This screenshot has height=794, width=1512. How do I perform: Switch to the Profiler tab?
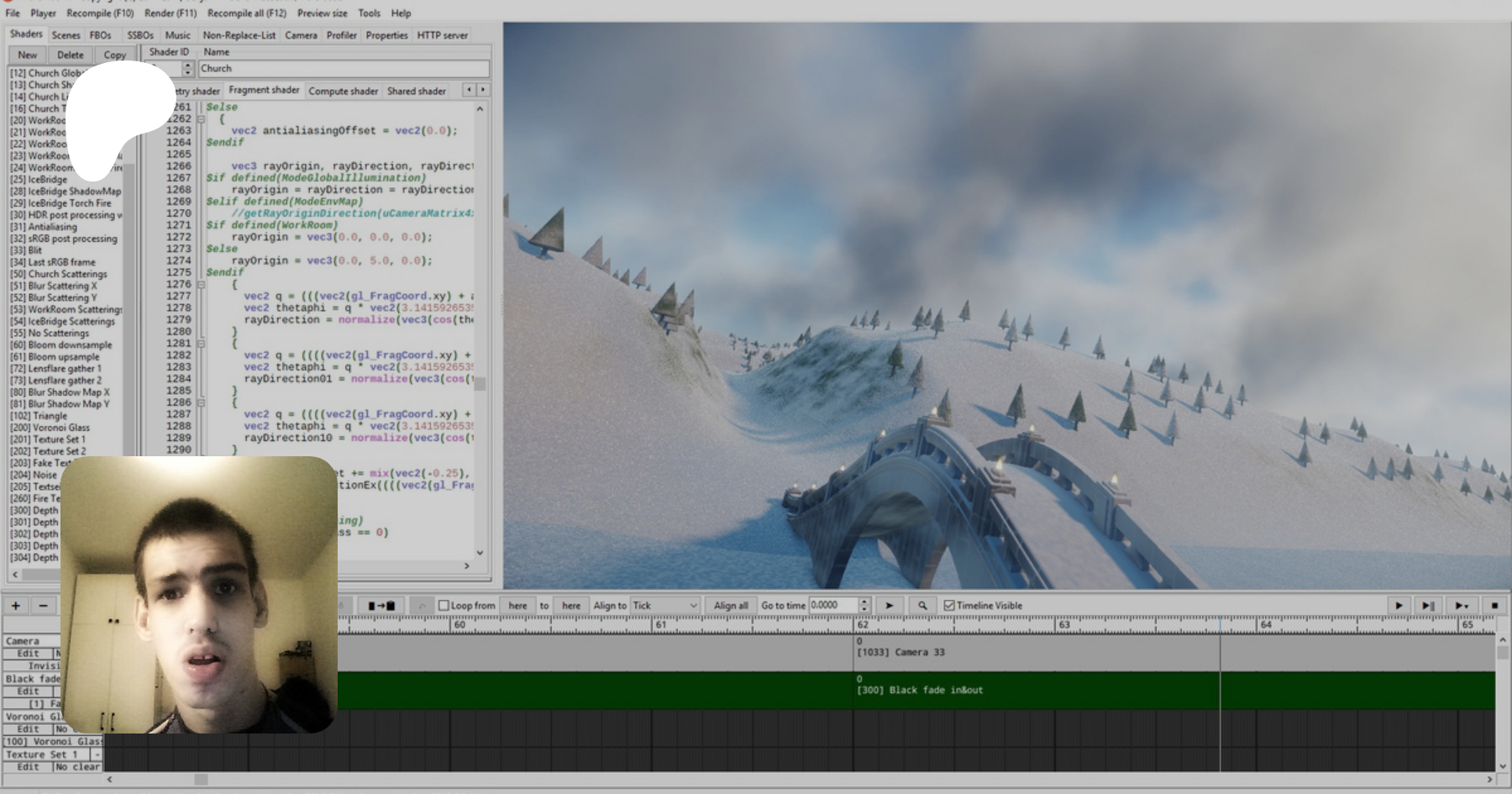[x=341, y=35]
